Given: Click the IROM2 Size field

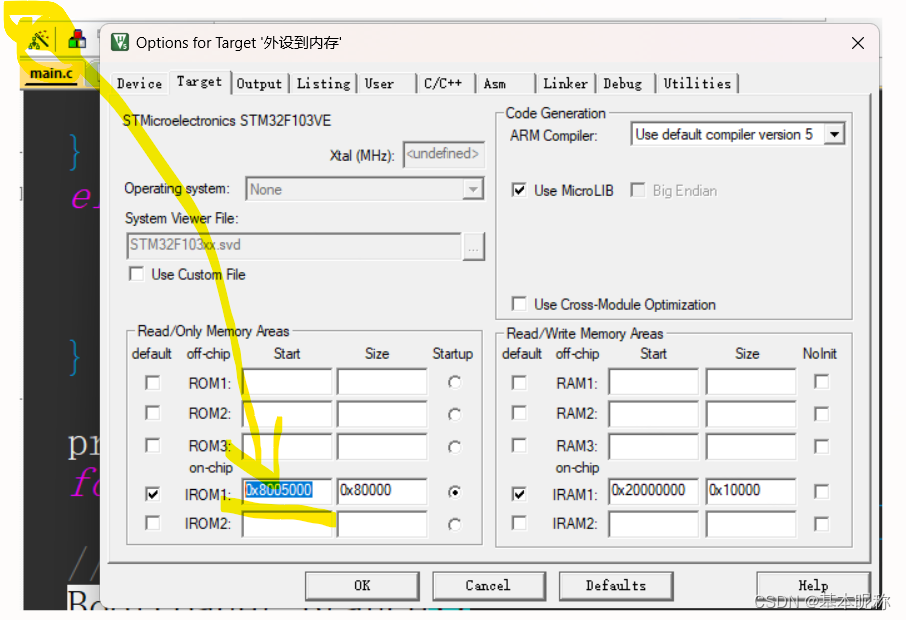Looking at the screenshot, I should click(x=382, y=524).
